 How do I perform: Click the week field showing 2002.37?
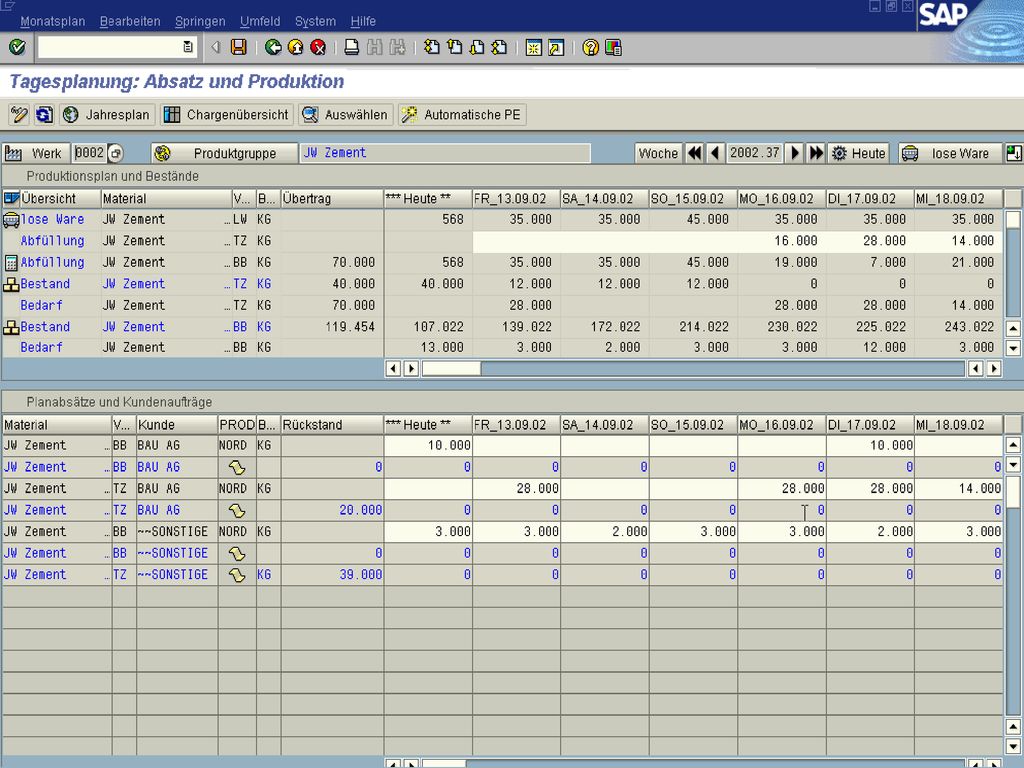754,153
